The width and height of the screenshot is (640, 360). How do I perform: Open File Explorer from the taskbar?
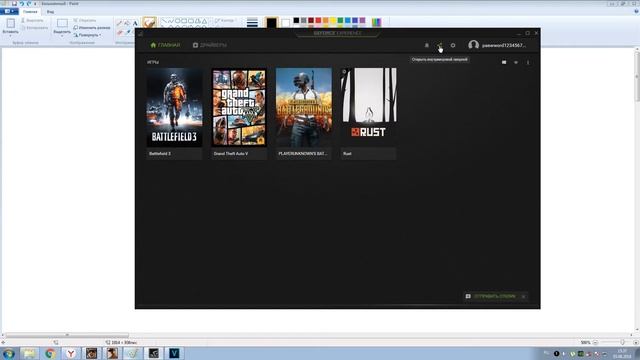pyautogui.click(x=29, y=353)
